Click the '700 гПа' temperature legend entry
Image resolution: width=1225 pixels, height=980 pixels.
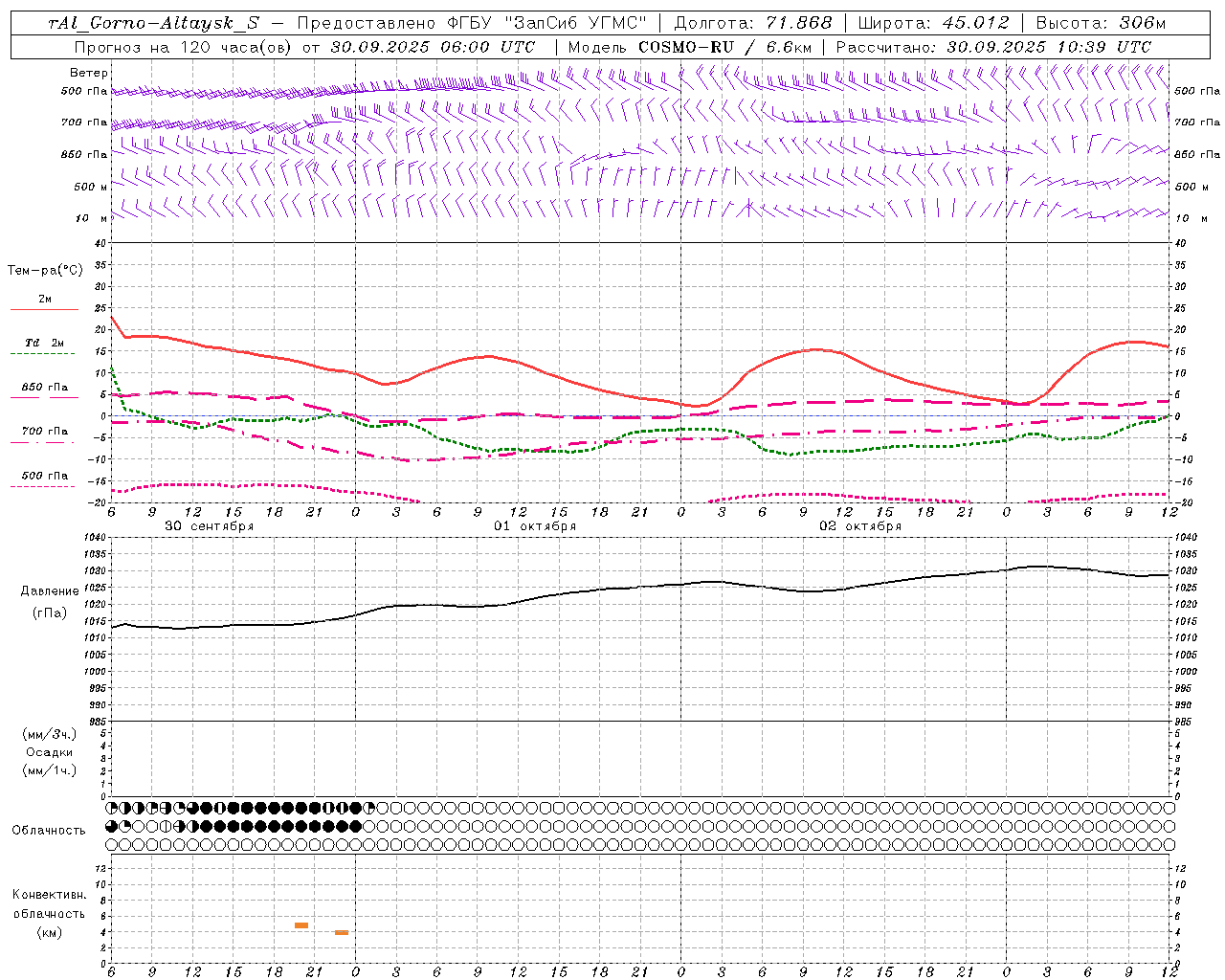point(44,432)
